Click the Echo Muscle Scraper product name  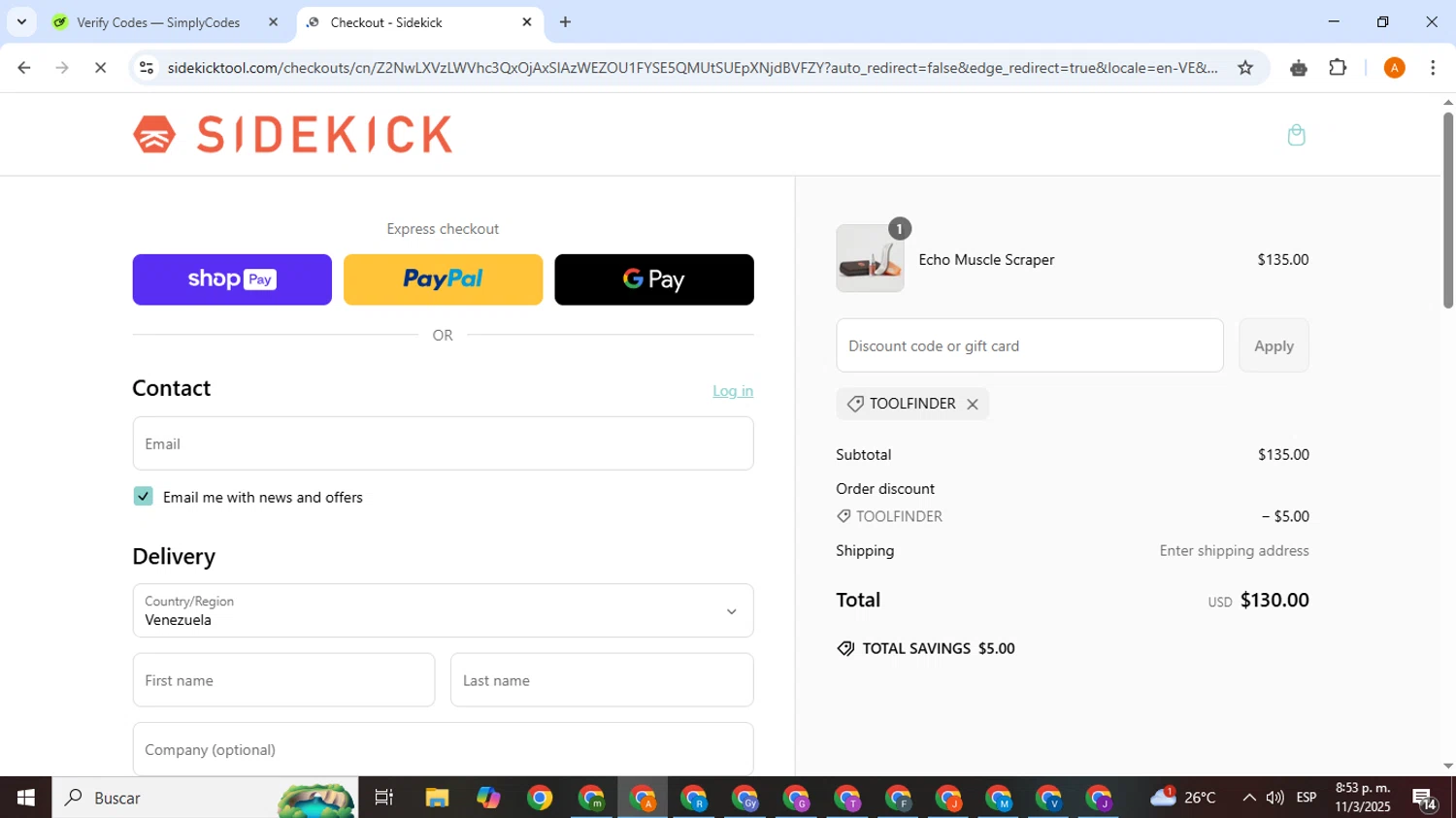pos(986,260)
